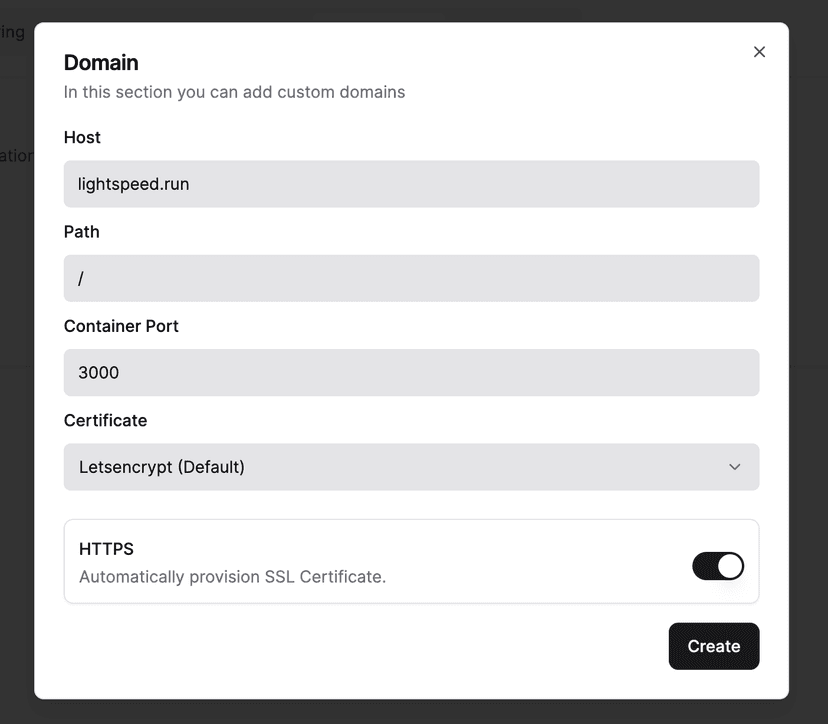Image resolution: width=828 pixels, height=724 pixels.
Task: Expand the Letsencrypt (Default) selector
Action: click(x=411, y=467)
